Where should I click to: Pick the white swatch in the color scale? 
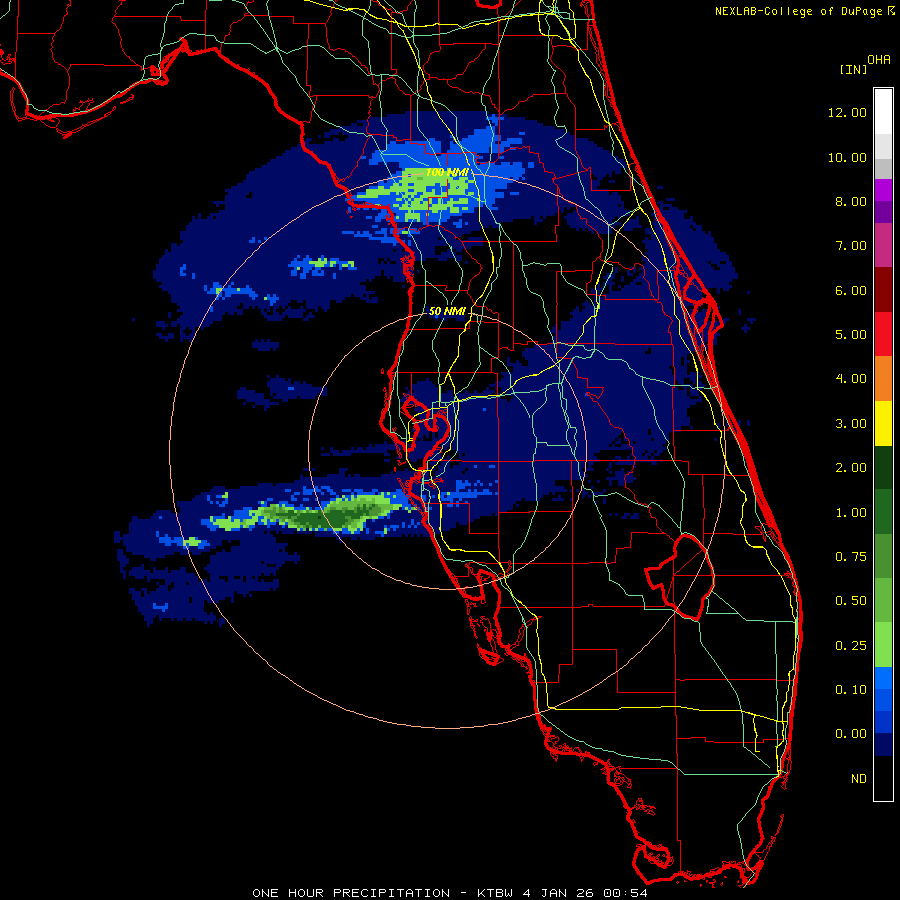pyautogui.click(x=883, y=111)
